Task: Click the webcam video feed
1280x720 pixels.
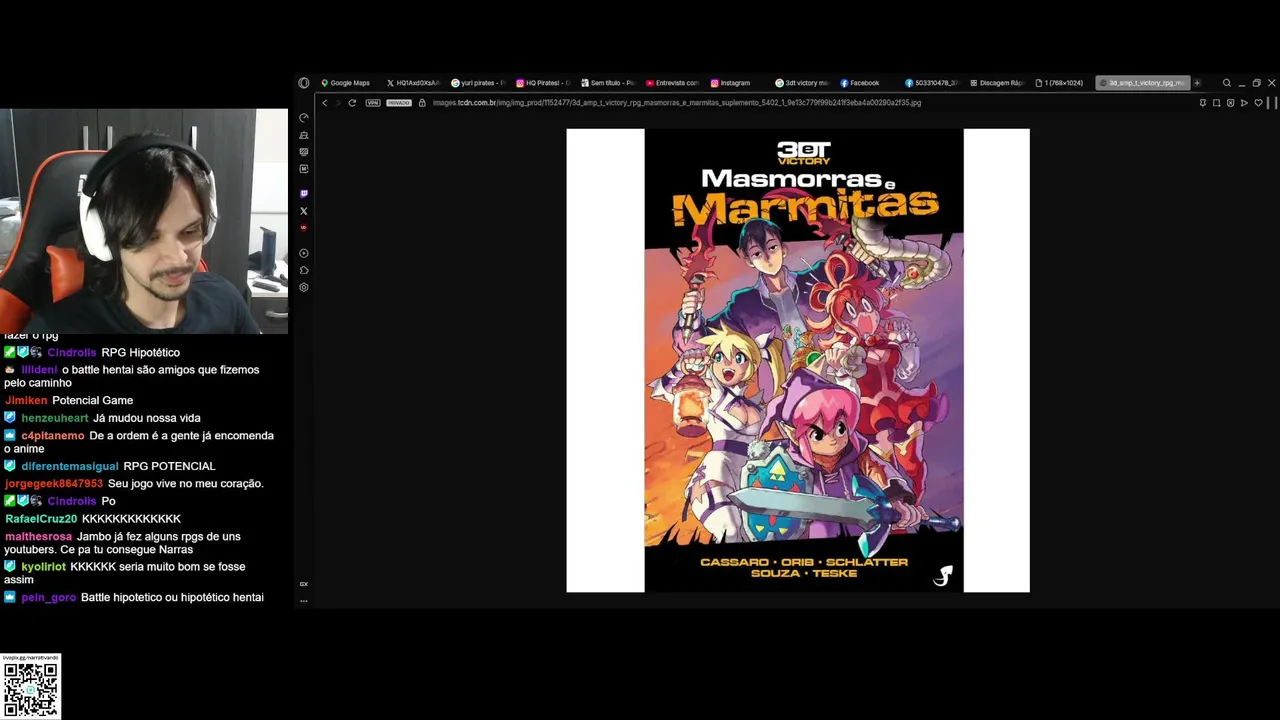Action: [x=144, y=221]
